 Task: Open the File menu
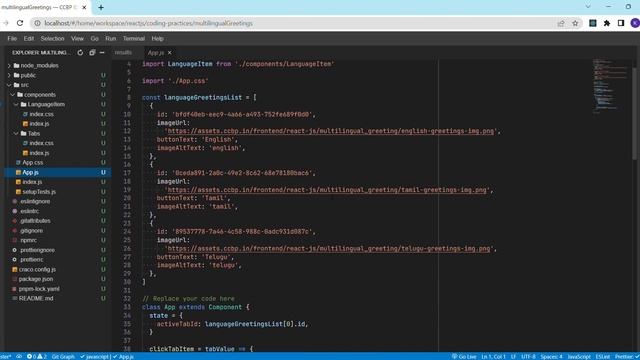coord(12,38)
